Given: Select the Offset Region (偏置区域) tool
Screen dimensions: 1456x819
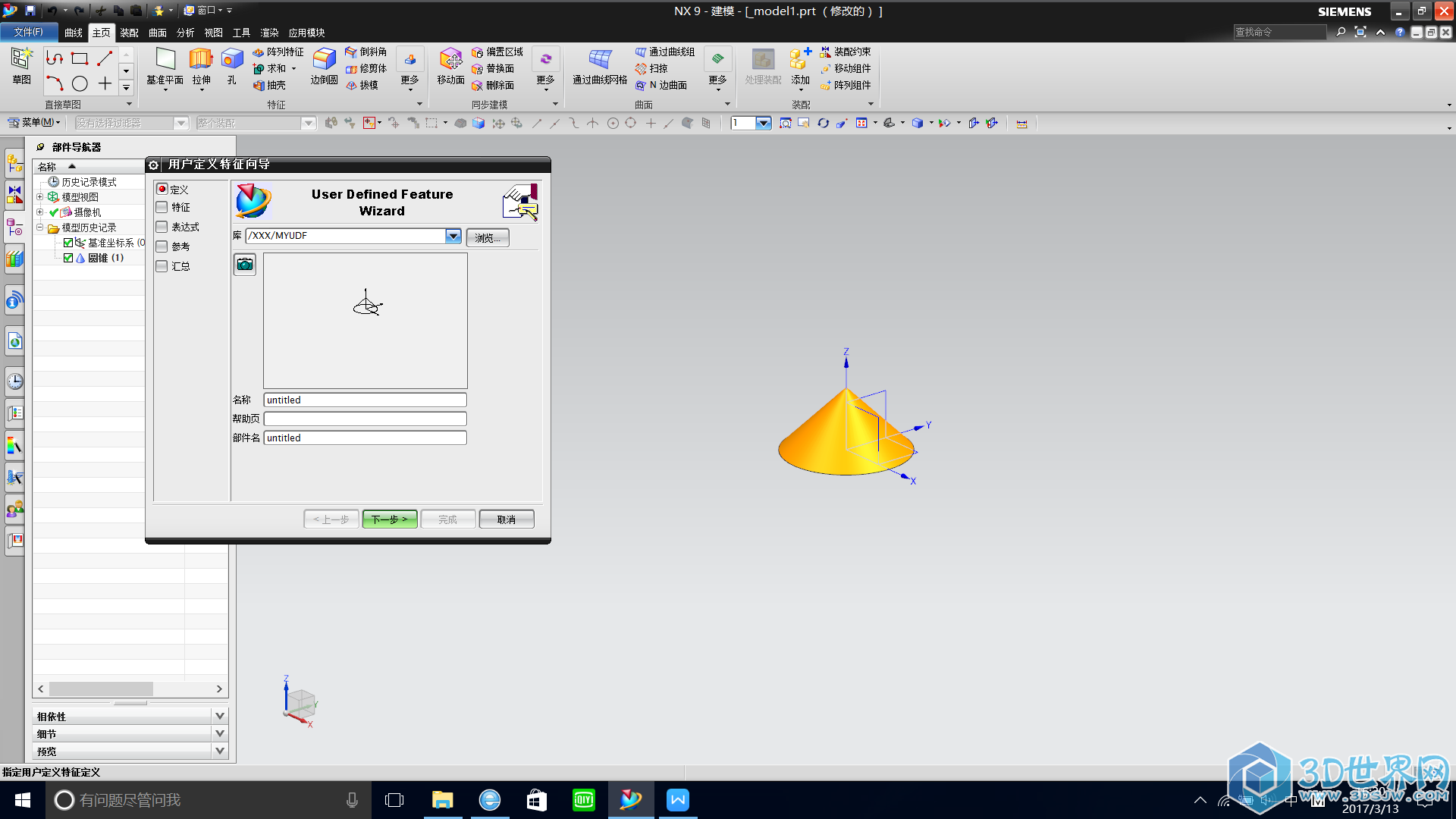Looking at the screenshot, I should tap(497, 52).
